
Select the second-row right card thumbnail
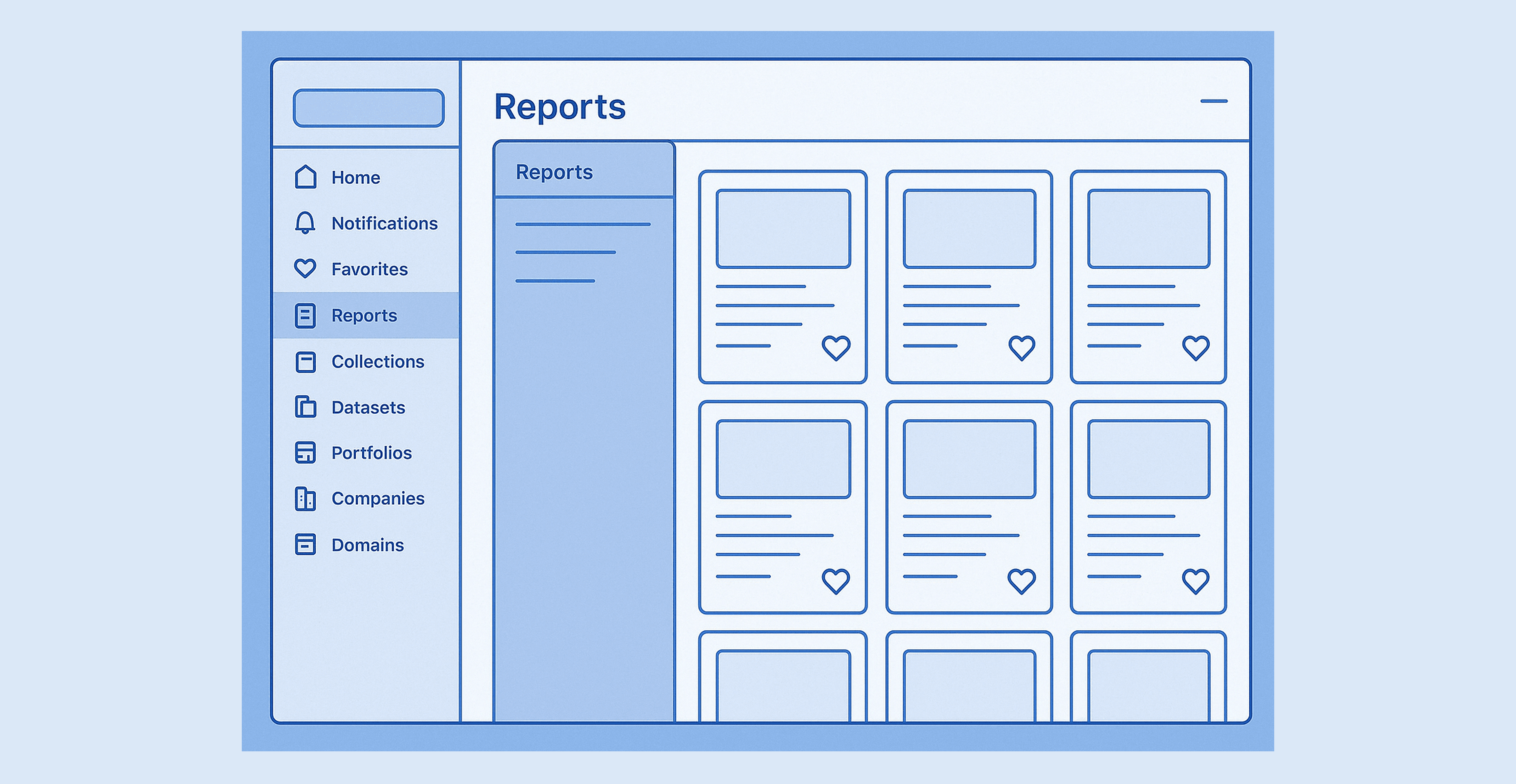(1149, 459)
